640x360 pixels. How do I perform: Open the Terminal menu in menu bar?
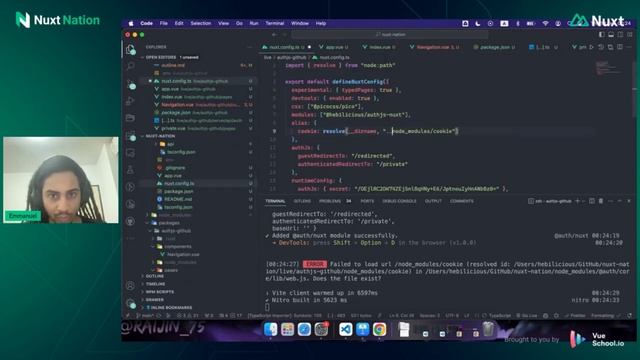tap(275, 24)
